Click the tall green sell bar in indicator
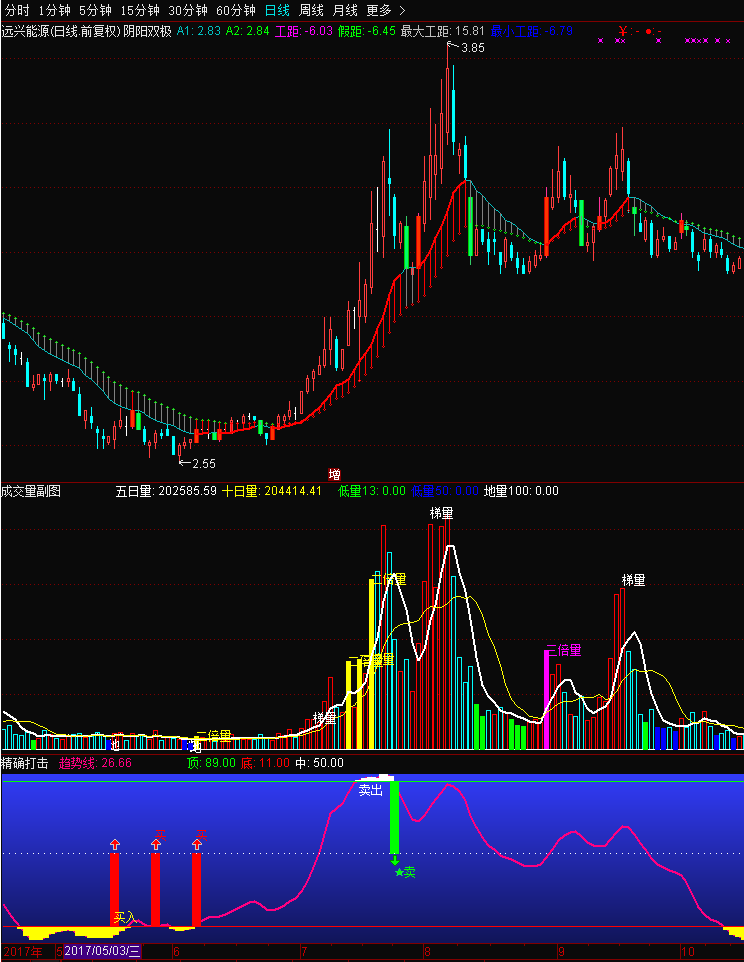 (394, 816)
